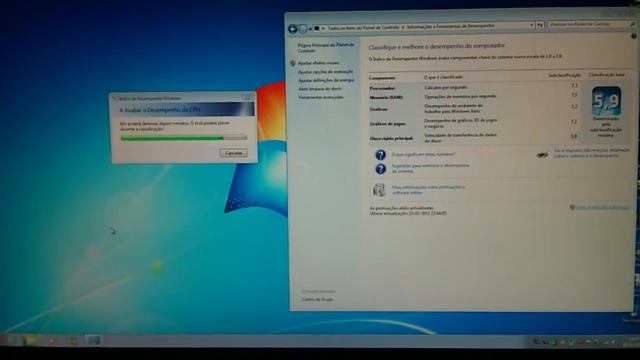Open the address bar history dropdown
640x360 pixels.
(x=531, y=25)
